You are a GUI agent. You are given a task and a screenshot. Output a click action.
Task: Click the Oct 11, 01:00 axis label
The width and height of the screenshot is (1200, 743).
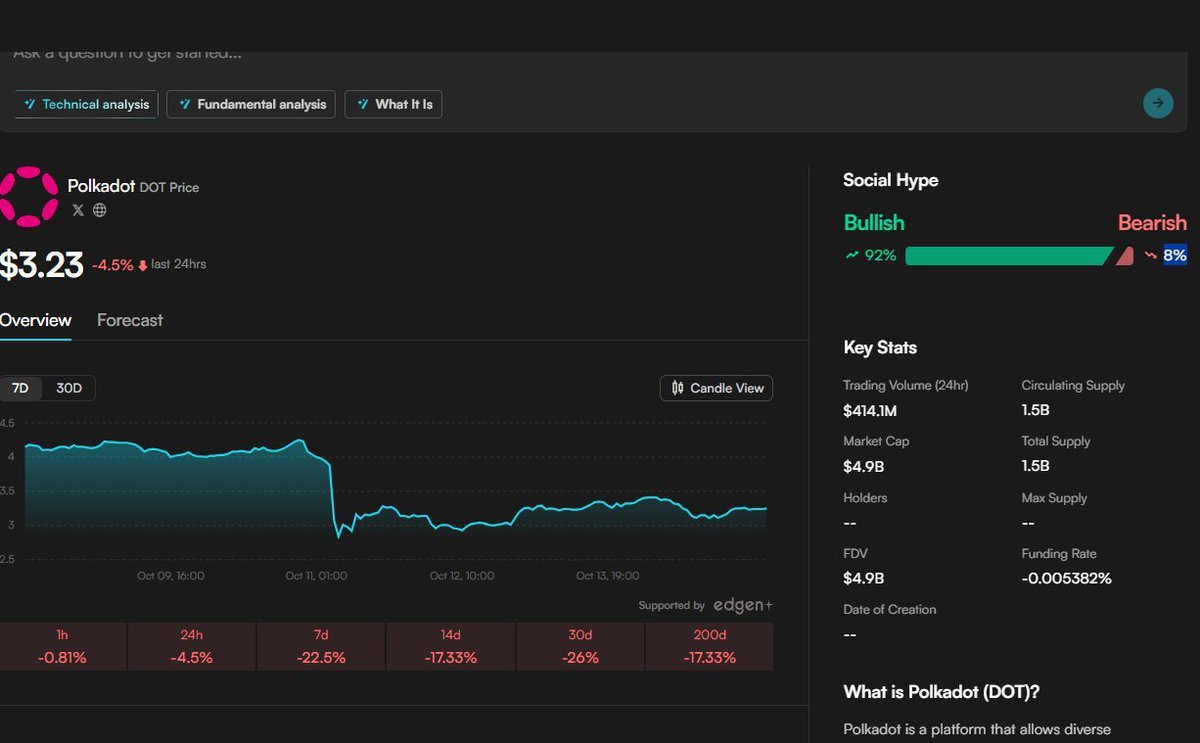click(x=316, y=576)
